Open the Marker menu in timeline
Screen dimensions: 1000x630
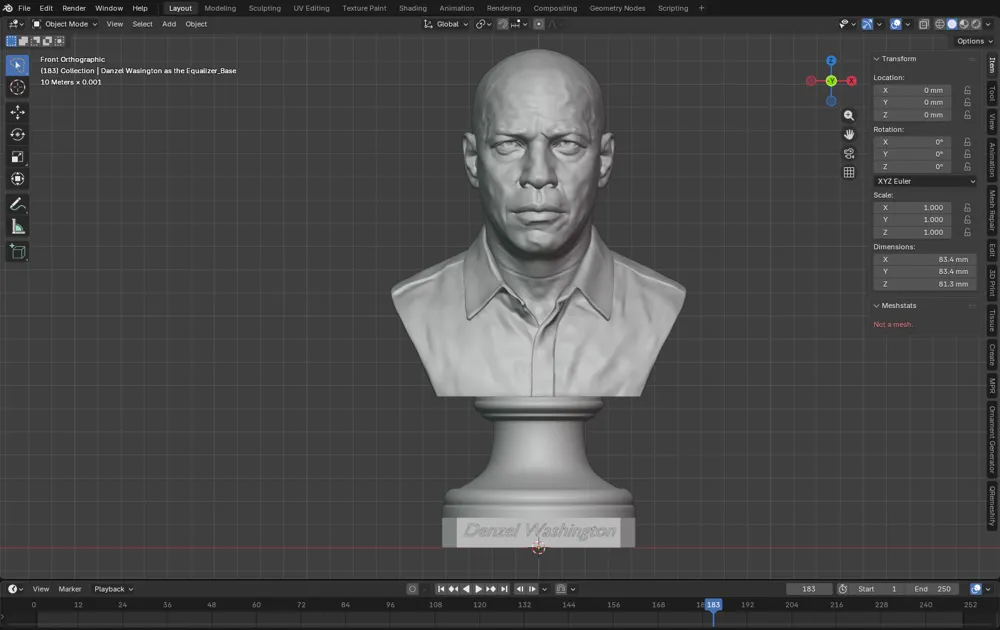70,589
